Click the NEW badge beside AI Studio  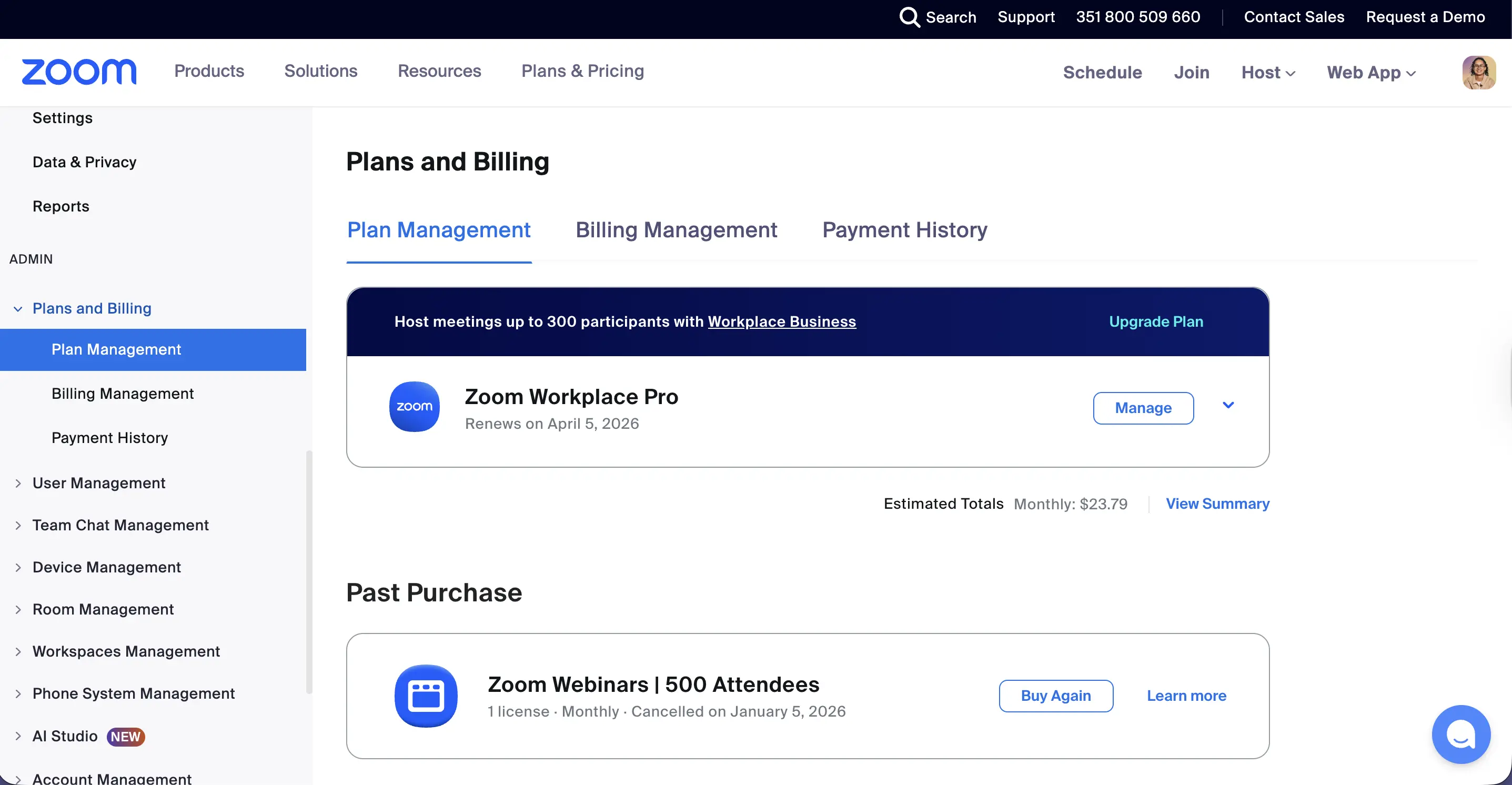click(x=126, y=736)
